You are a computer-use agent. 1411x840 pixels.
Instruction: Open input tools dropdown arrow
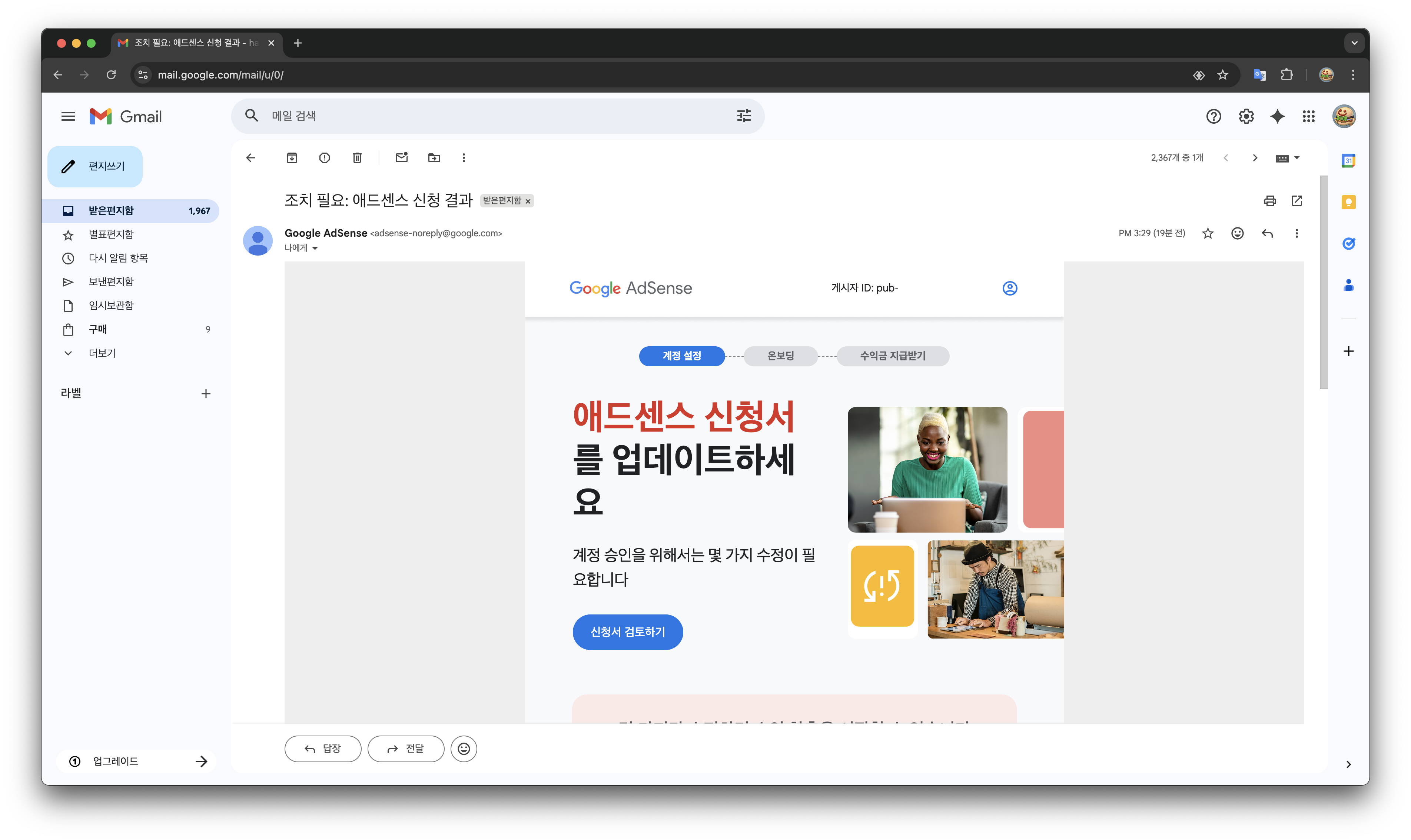click(1297, 158)
